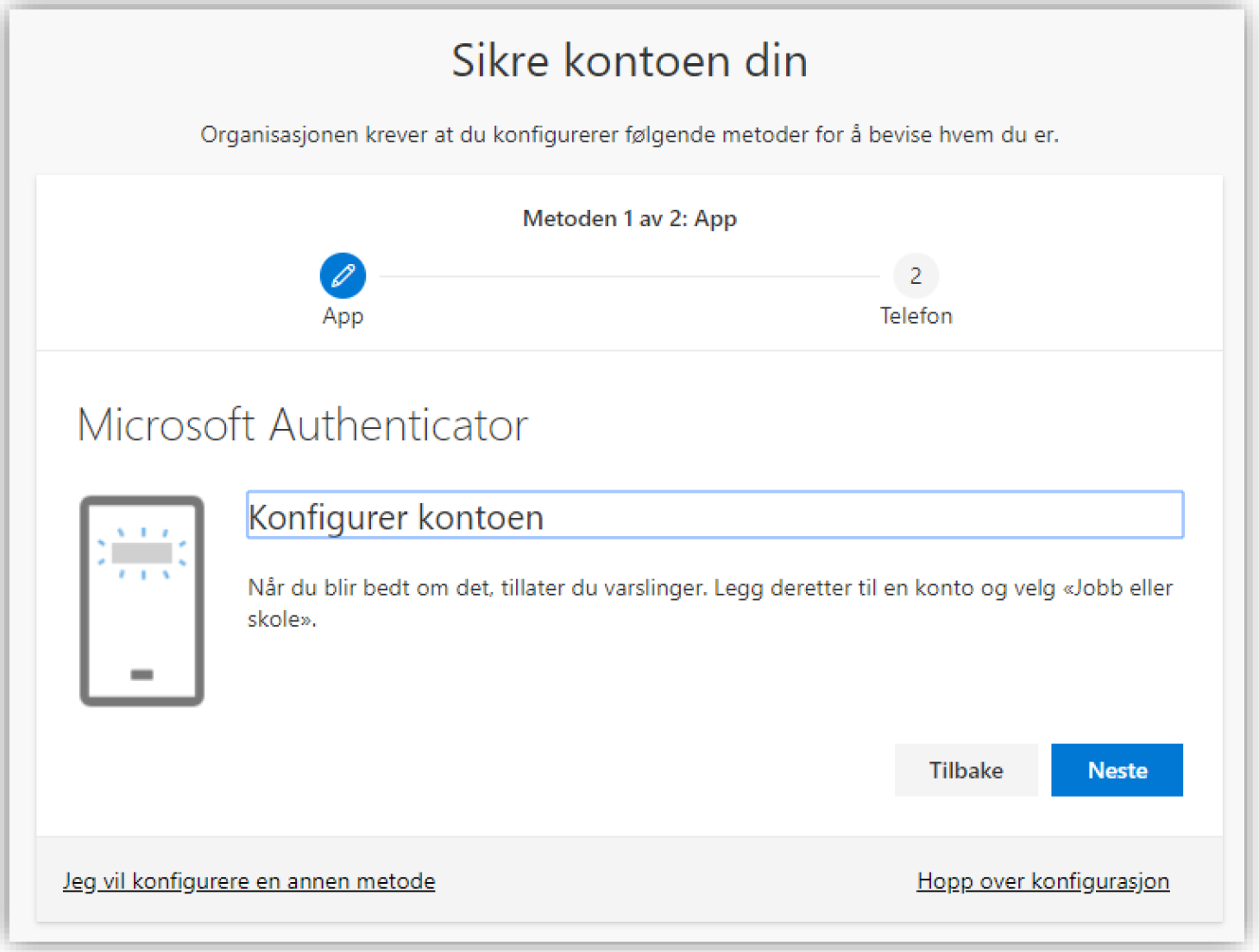Click the 'Telefon' step label
Screen dimensions: 1259x952
coord(916,316)
